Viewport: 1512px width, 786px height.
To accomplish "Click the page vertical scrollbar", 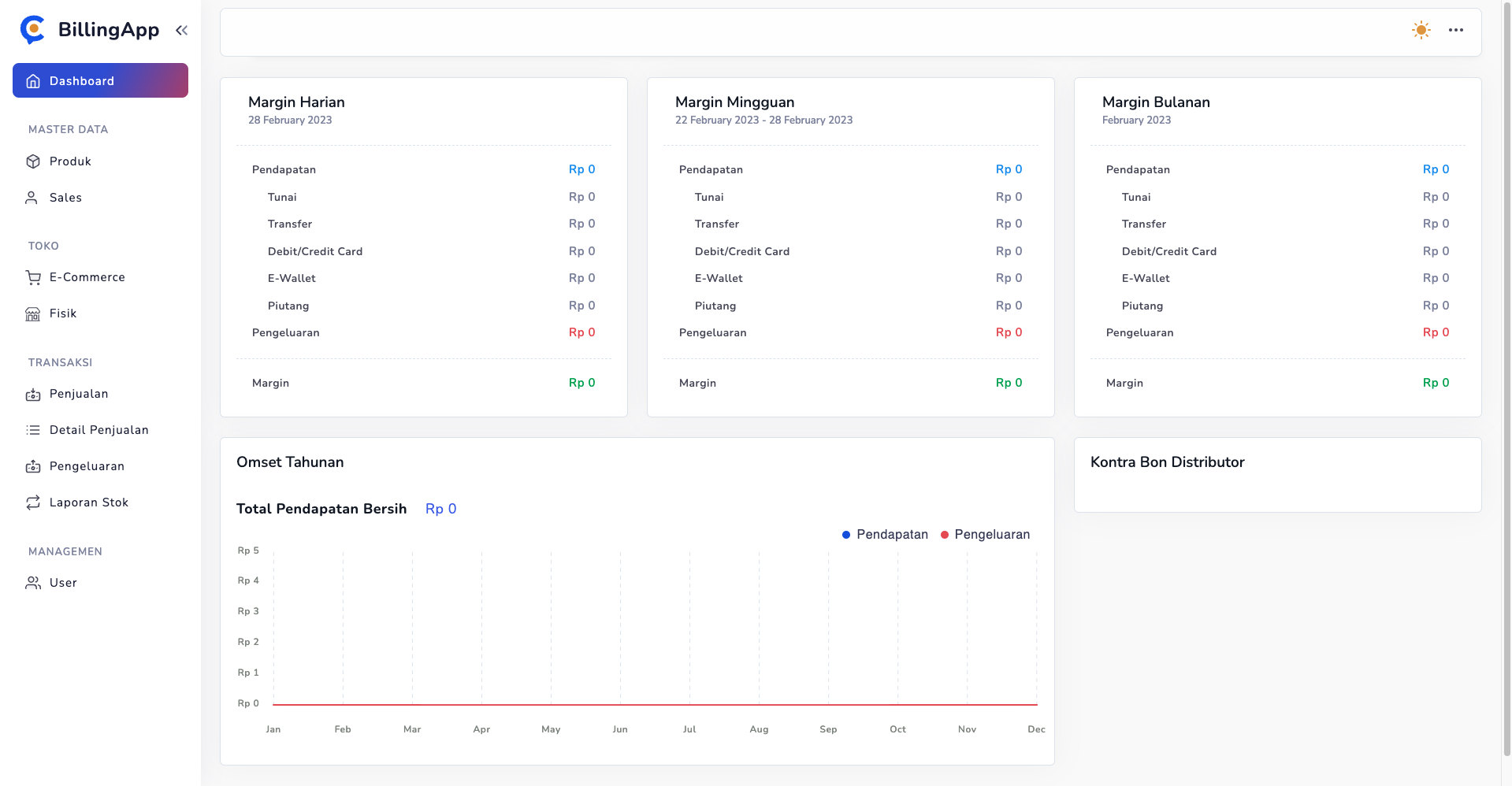I will tap(1506, 378).
